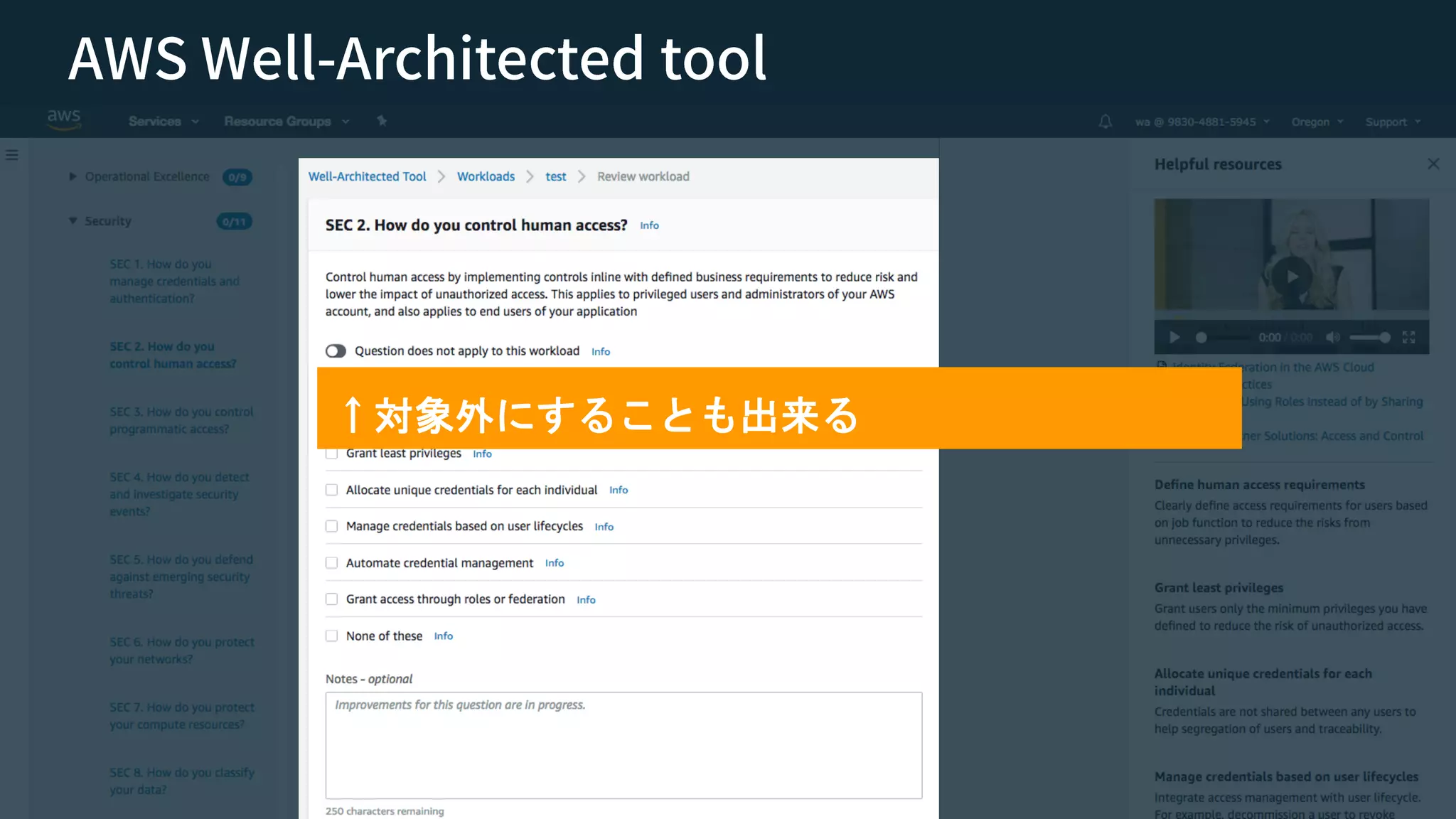Screen dimensions: 1456x819
Task: Click the small play button in video controls
Action: point(1174,337)
